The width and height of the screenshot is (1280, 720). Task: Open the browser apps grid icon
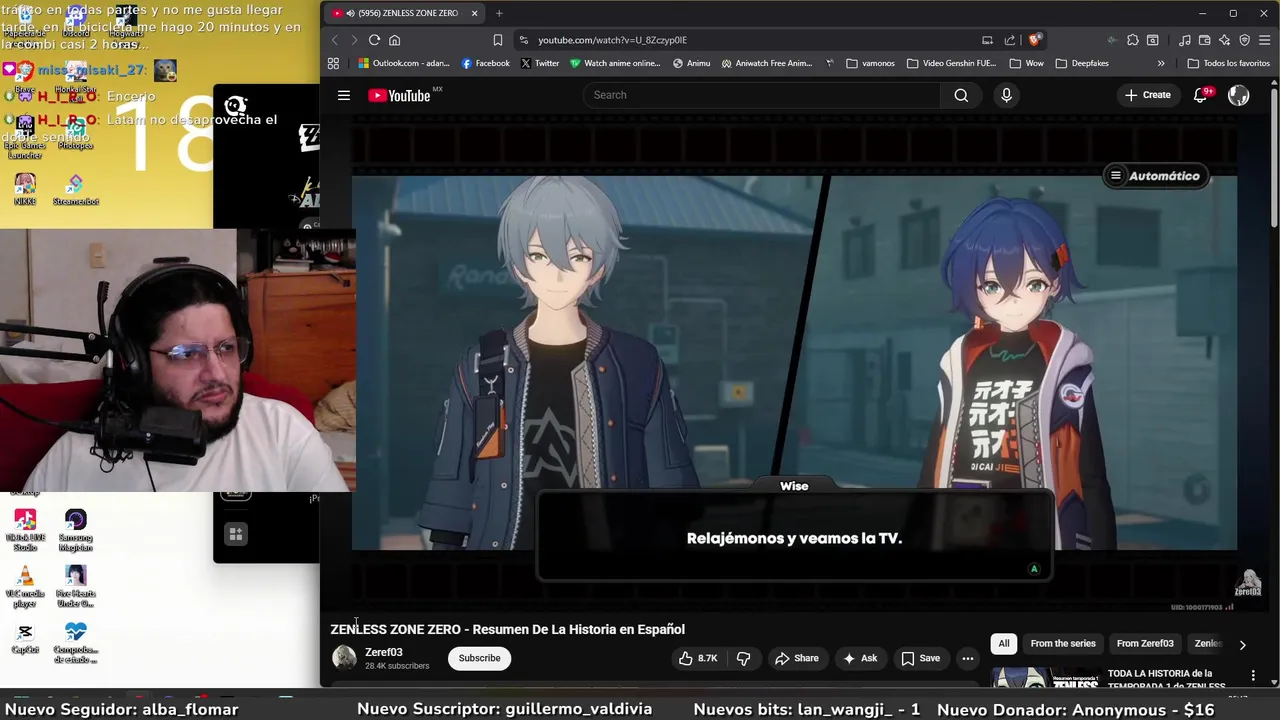(333, 63)
